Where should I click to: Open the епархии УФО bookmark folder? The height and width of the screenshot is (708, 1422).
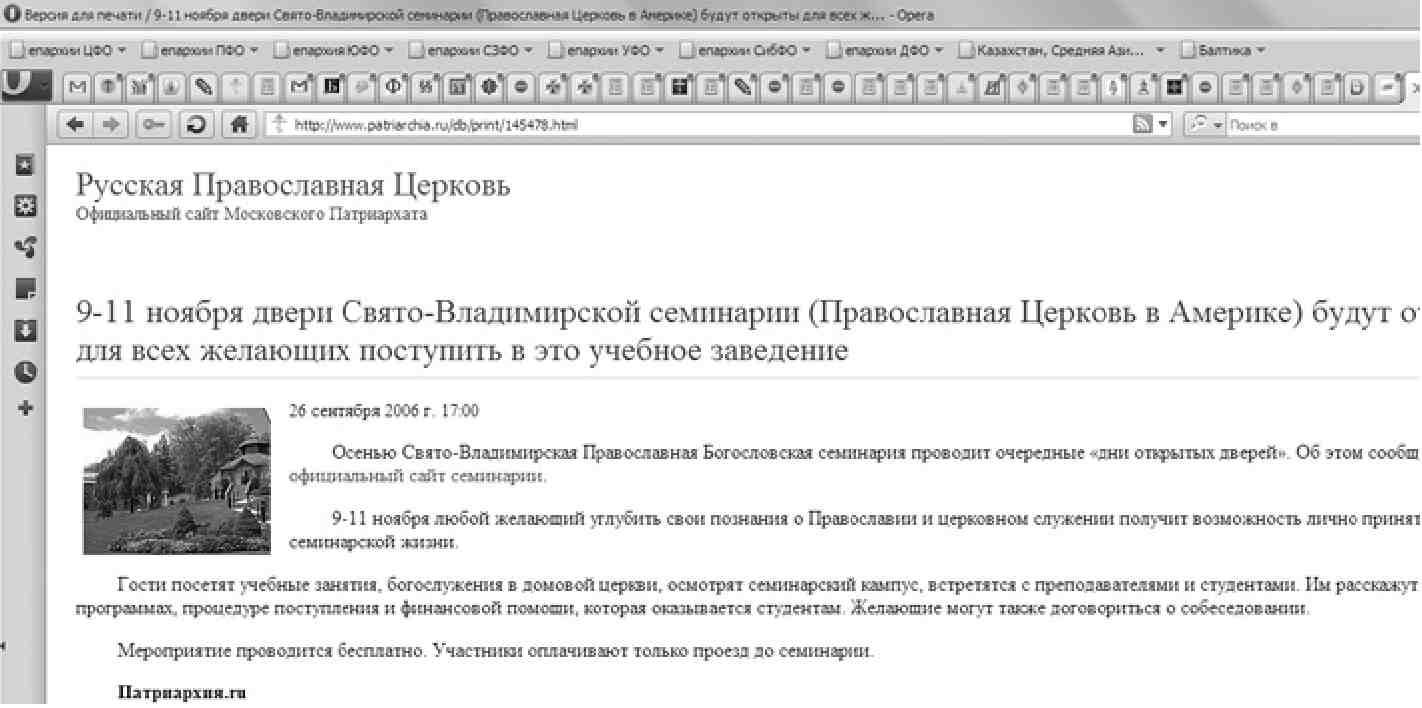[x=607, y=49]
